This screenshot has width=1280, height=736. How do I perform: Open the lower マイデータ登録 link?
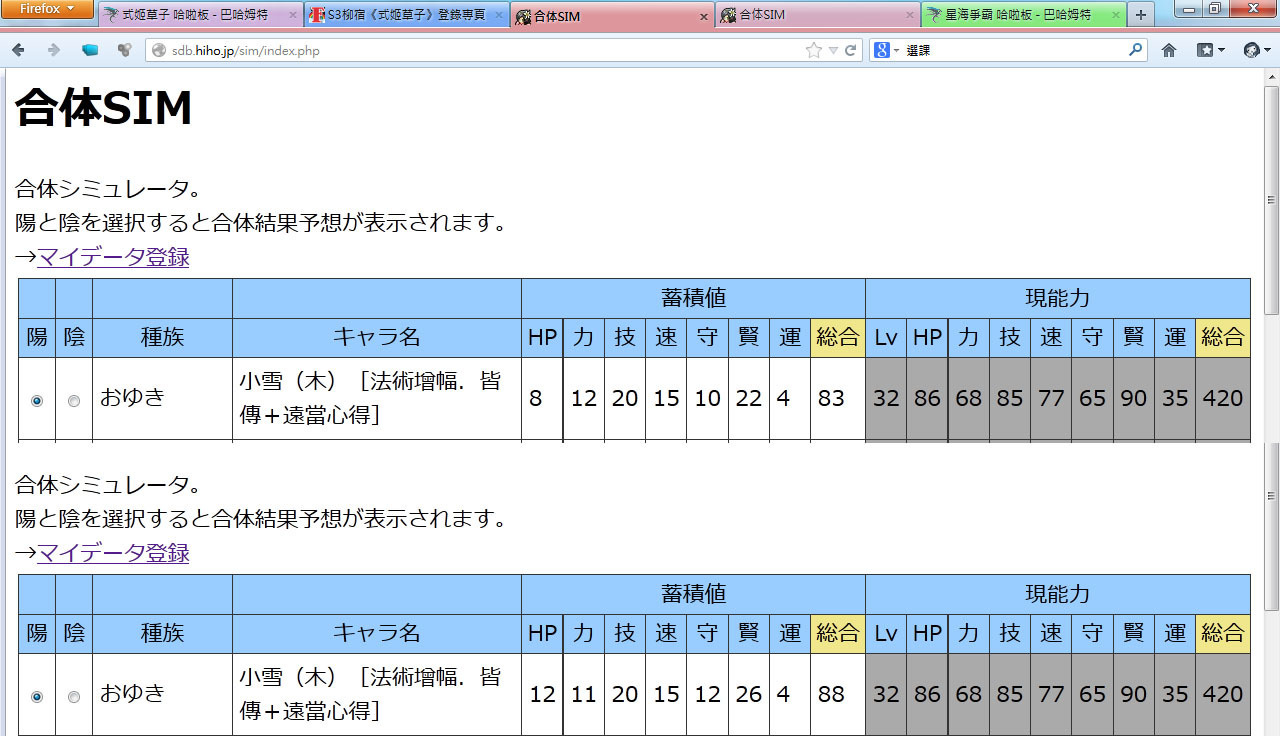coord(113,553)
